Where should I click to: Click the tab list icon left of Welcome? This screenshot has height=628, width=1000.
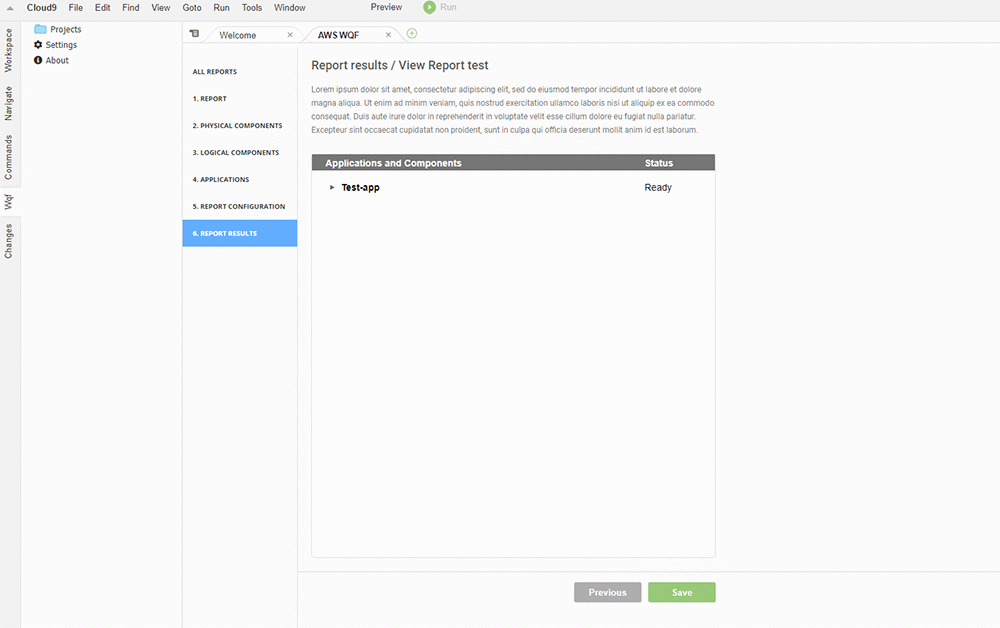[195, 33]
